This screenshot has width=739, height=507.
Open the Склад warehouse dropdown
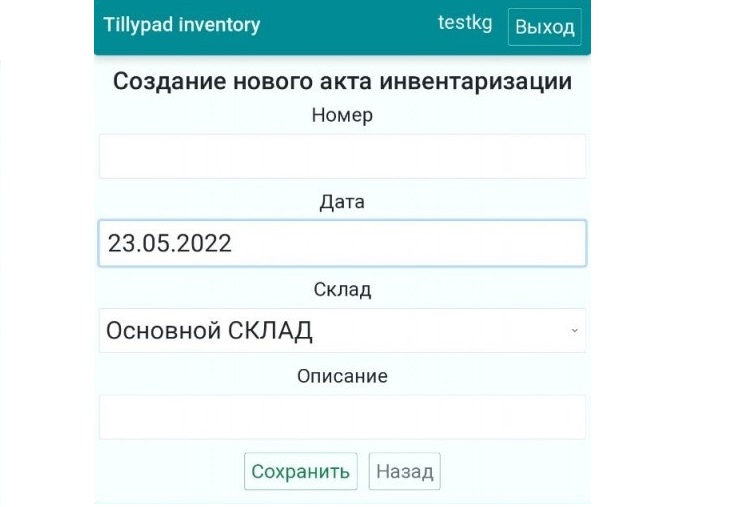[x=342, y=330]
